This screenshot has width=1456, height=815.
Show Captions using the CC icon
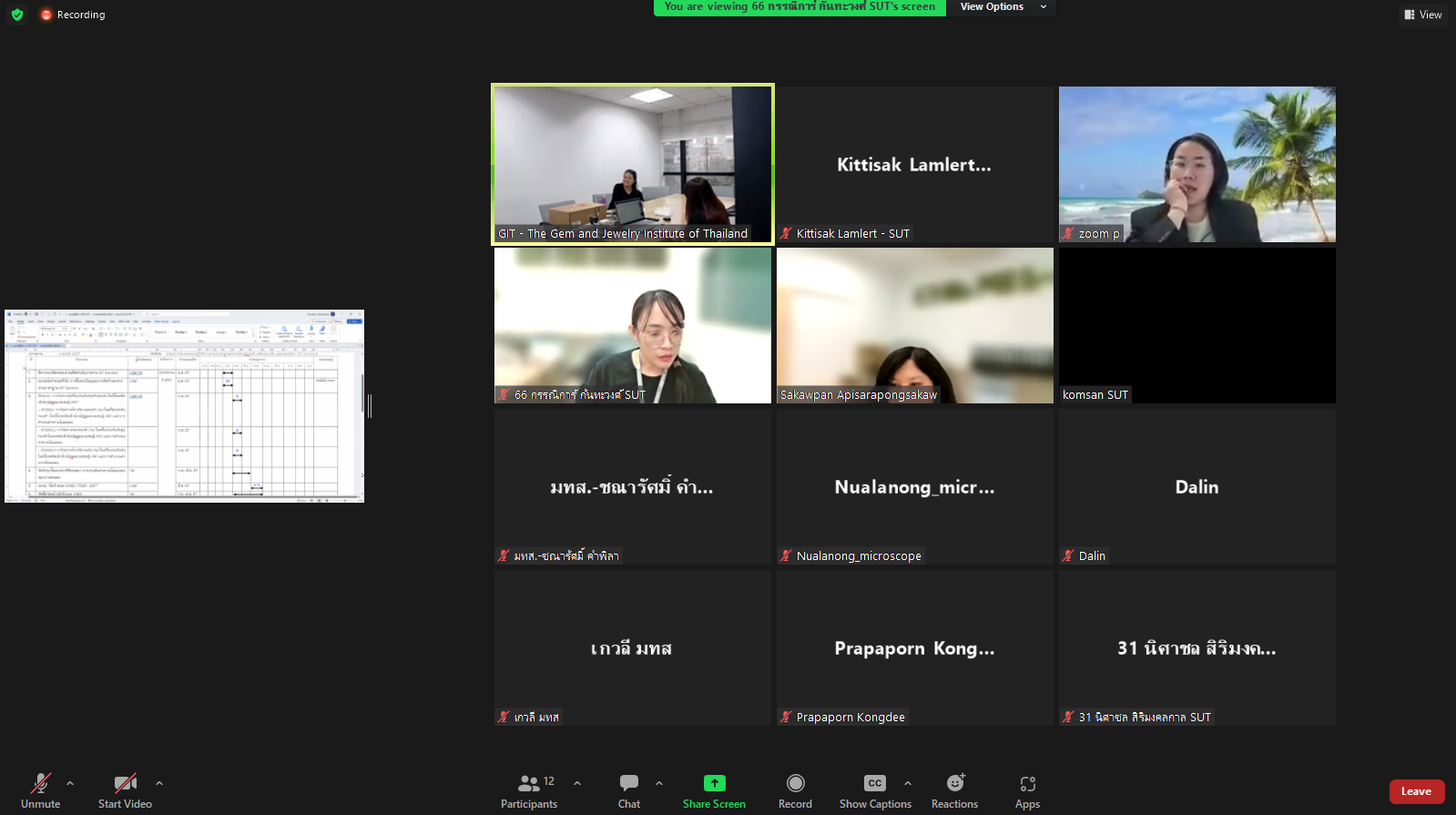[x=874, y=784]
